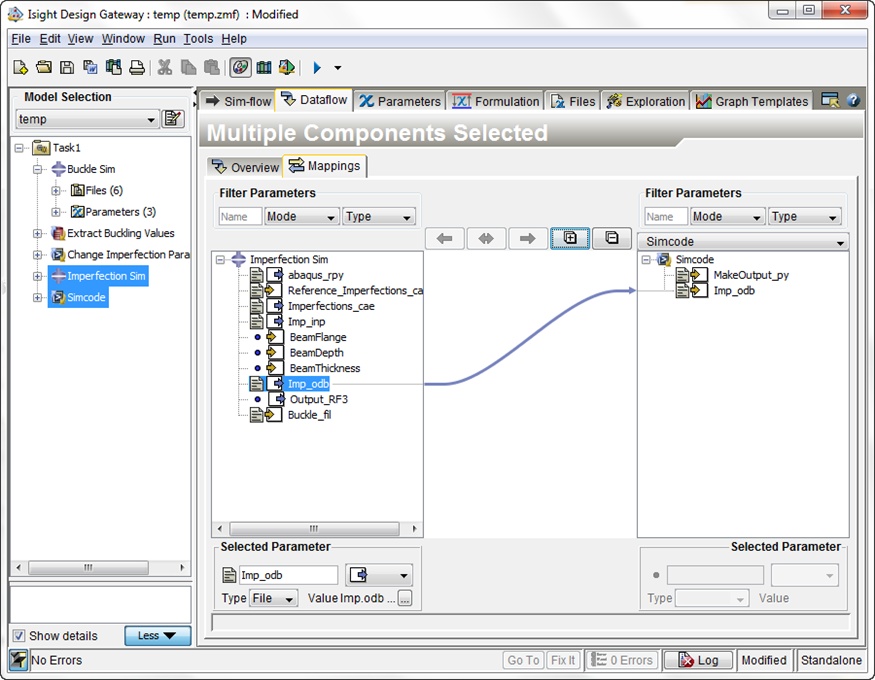Open the temp model selection dropdown
875x680 pixels.
[86, 119]
